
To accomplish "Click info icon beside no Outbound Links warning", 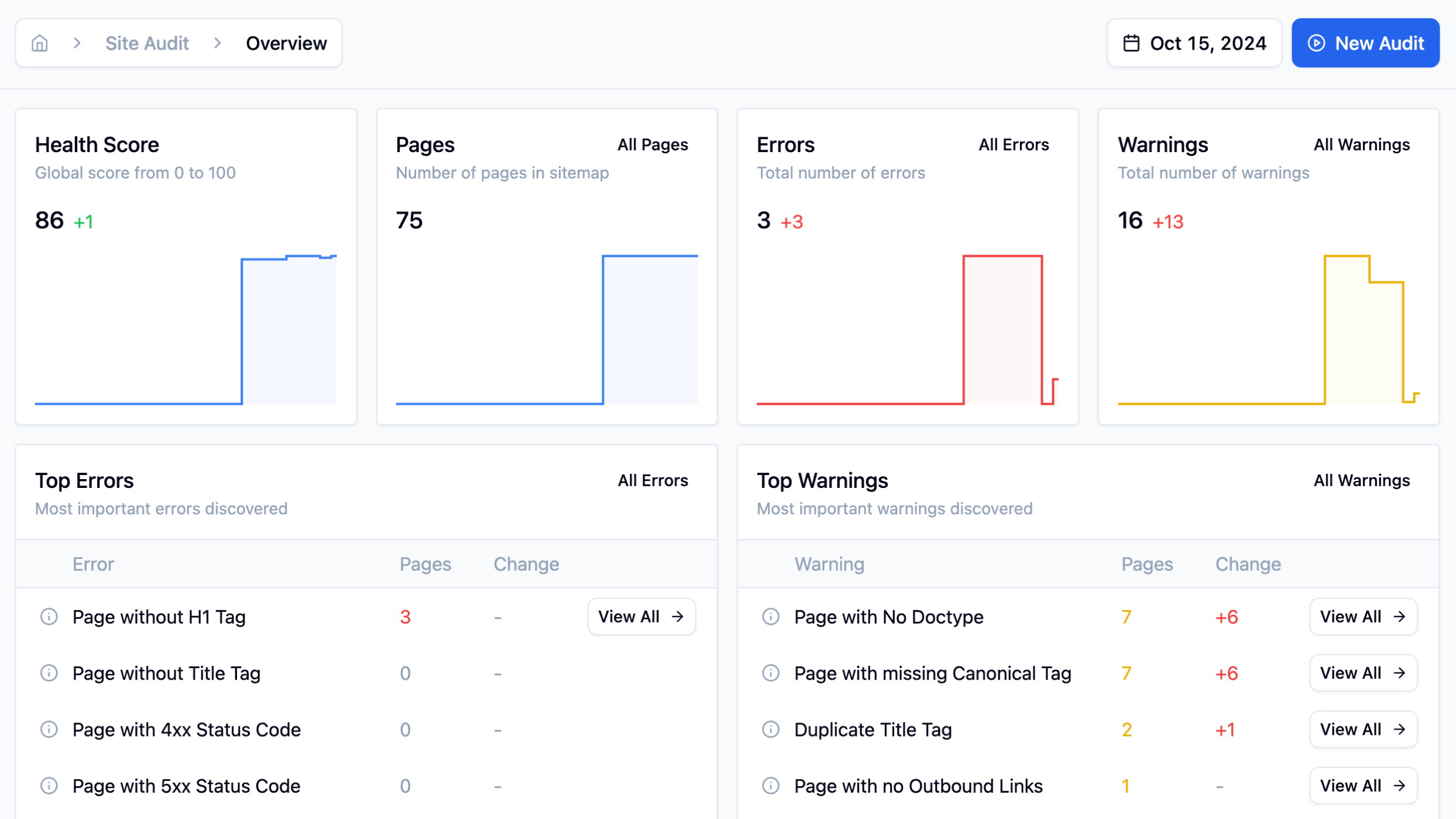I will pyautogui.click(x=771, y=786).
